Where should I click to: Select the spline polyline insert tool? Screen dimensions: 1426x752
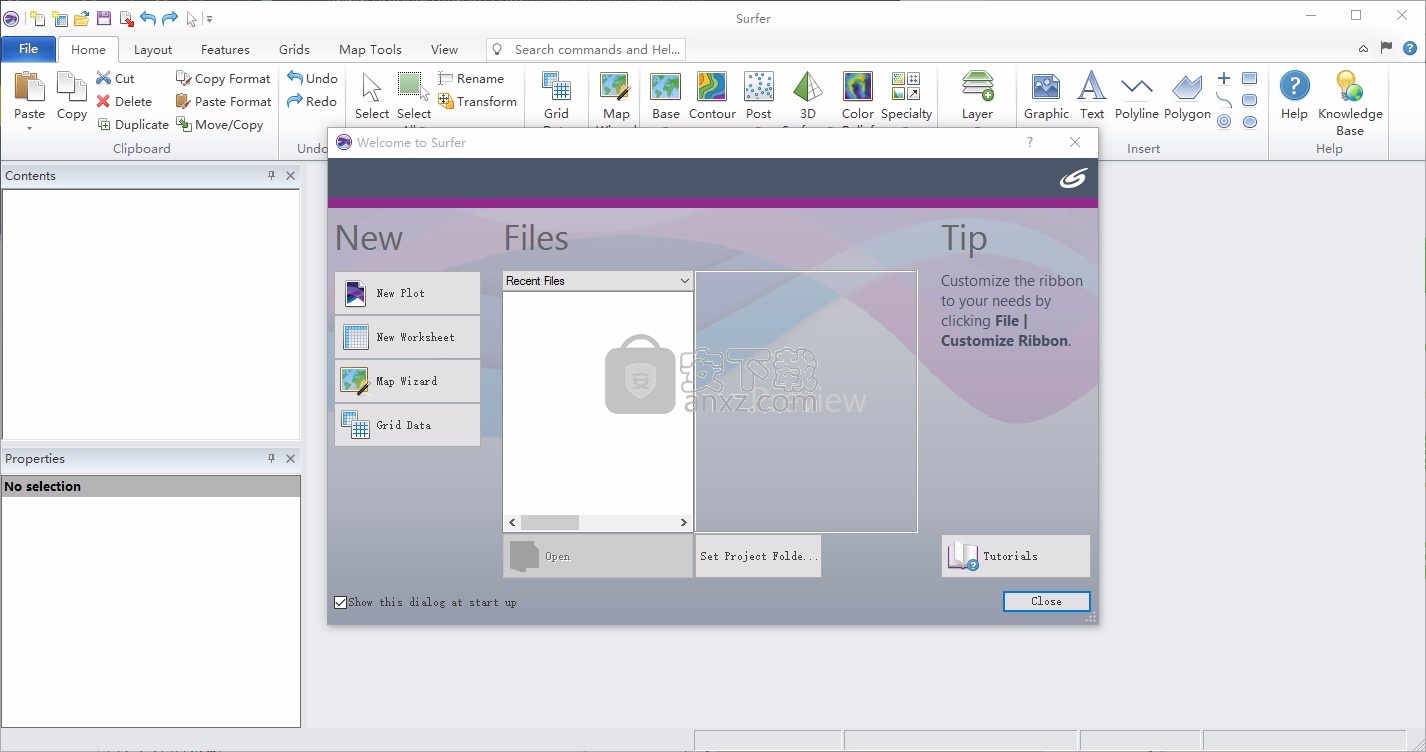pyautogui.click(x=1224, y=100)
